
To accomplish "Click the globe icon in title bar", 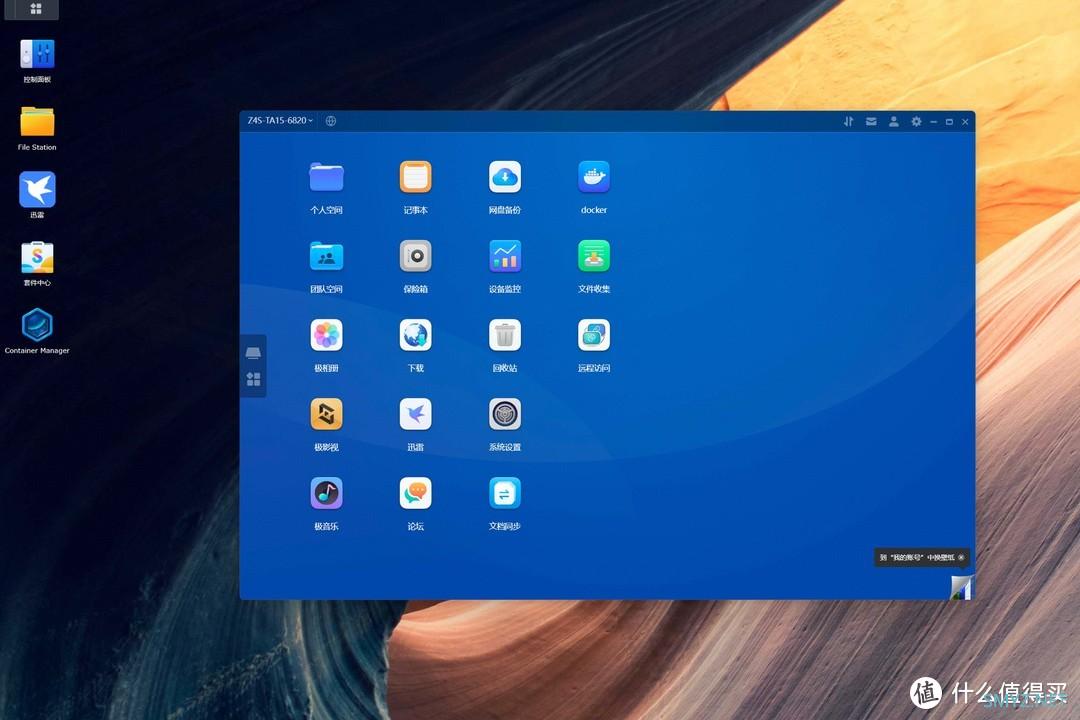I will click(331, 121).
